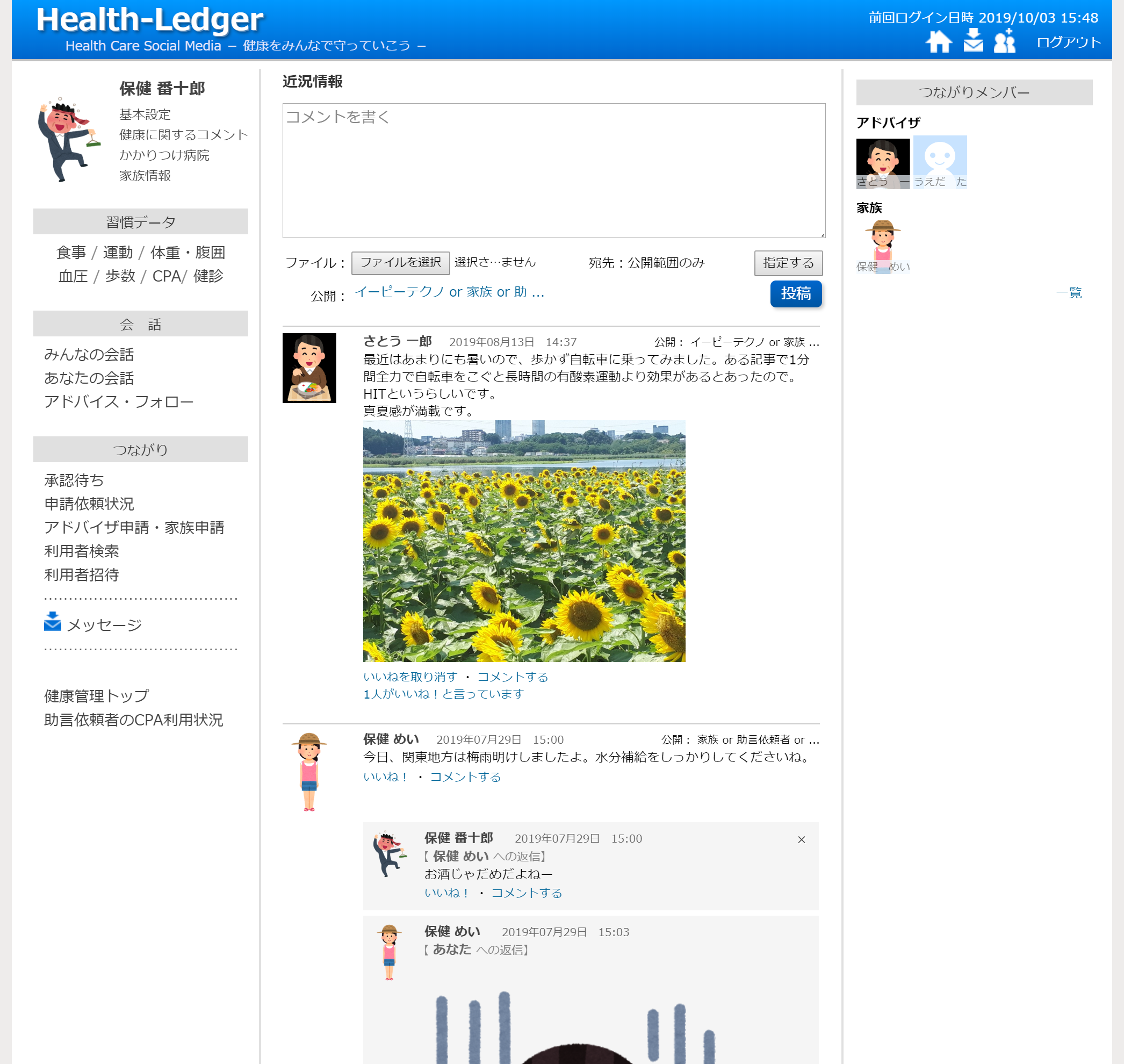Expand 公開 range link イーピーテクノ or 家族
This screenshot has height=1064, width=1124.
click(x=449, y=292)
